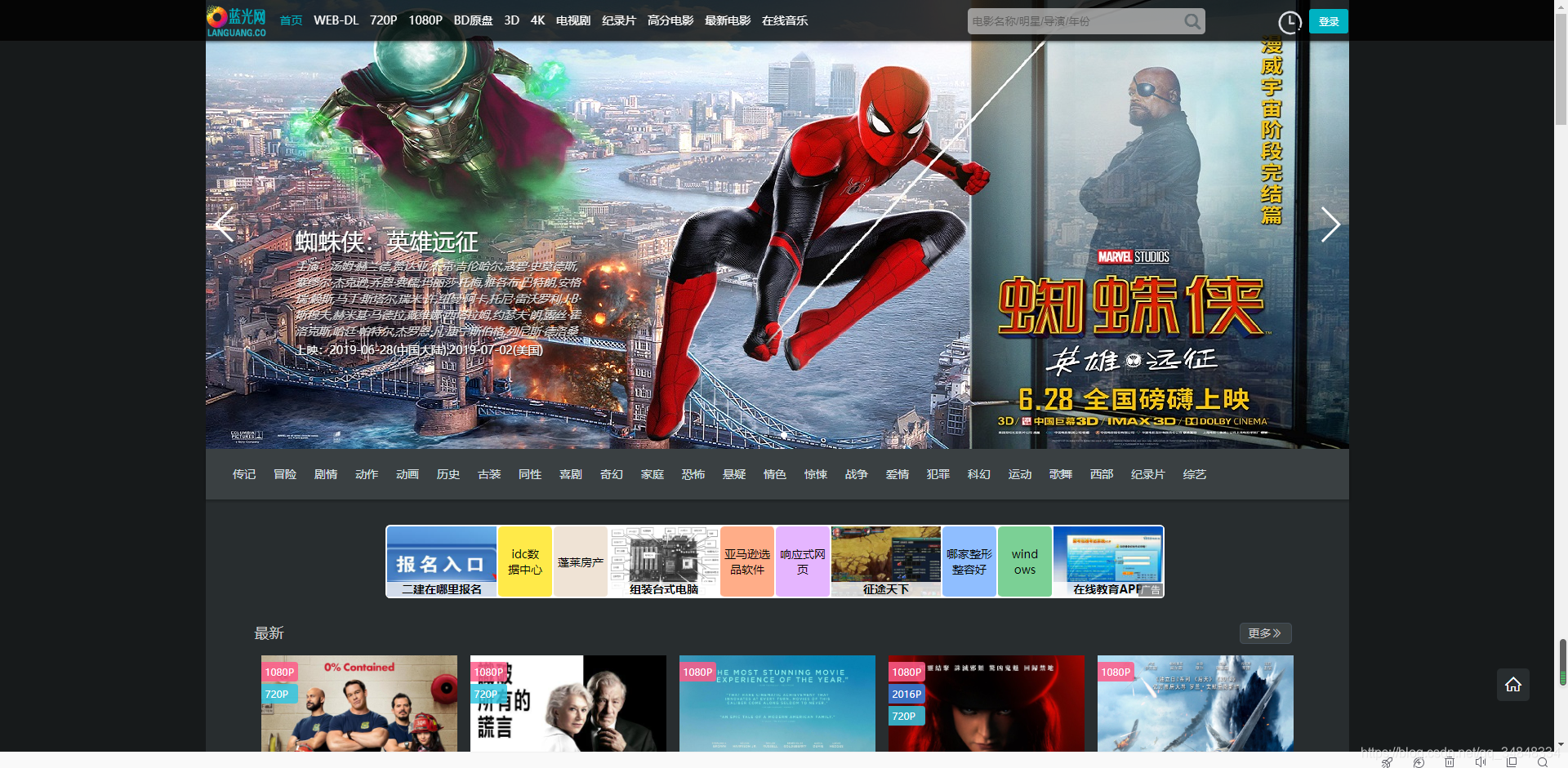The width and height of the screenshot is (1568, 768).
Task: Open the red-haired woman movie poster
Action: pos(987,704)
